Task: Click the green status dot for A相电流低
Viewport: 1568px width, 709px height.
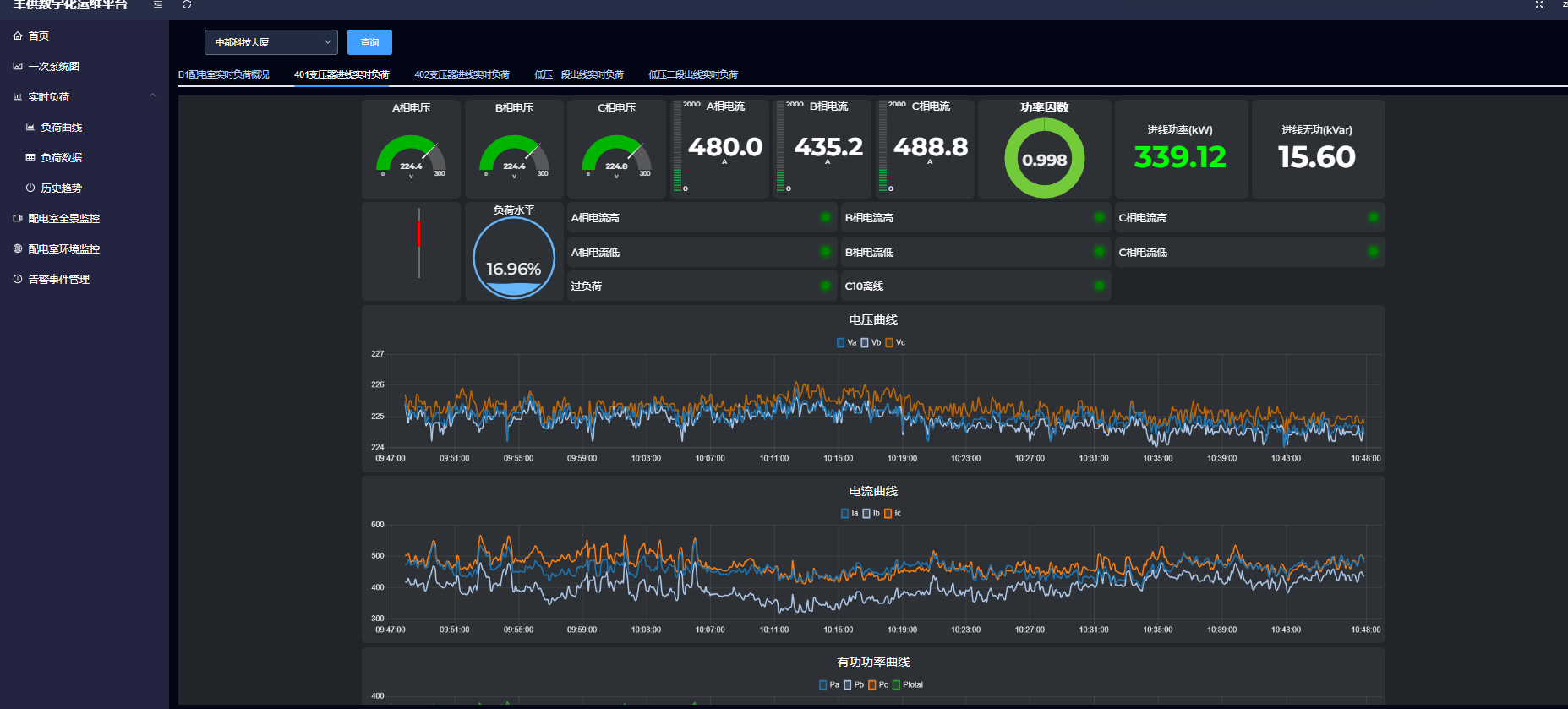Action: coord(826,251)
